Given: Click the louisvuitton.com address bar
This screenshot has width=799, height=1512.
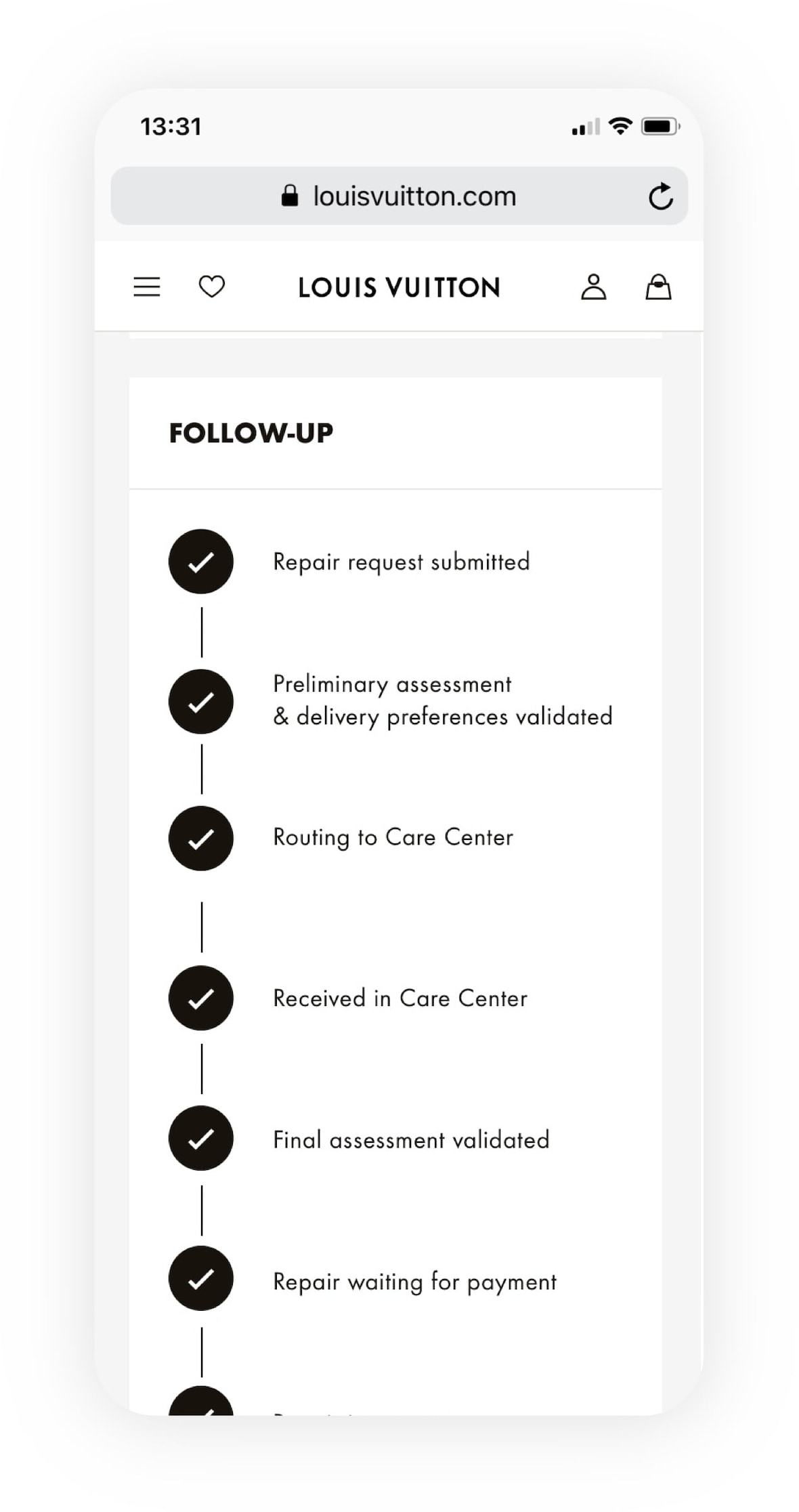Looking at the screenshot, I should (413, 196).
